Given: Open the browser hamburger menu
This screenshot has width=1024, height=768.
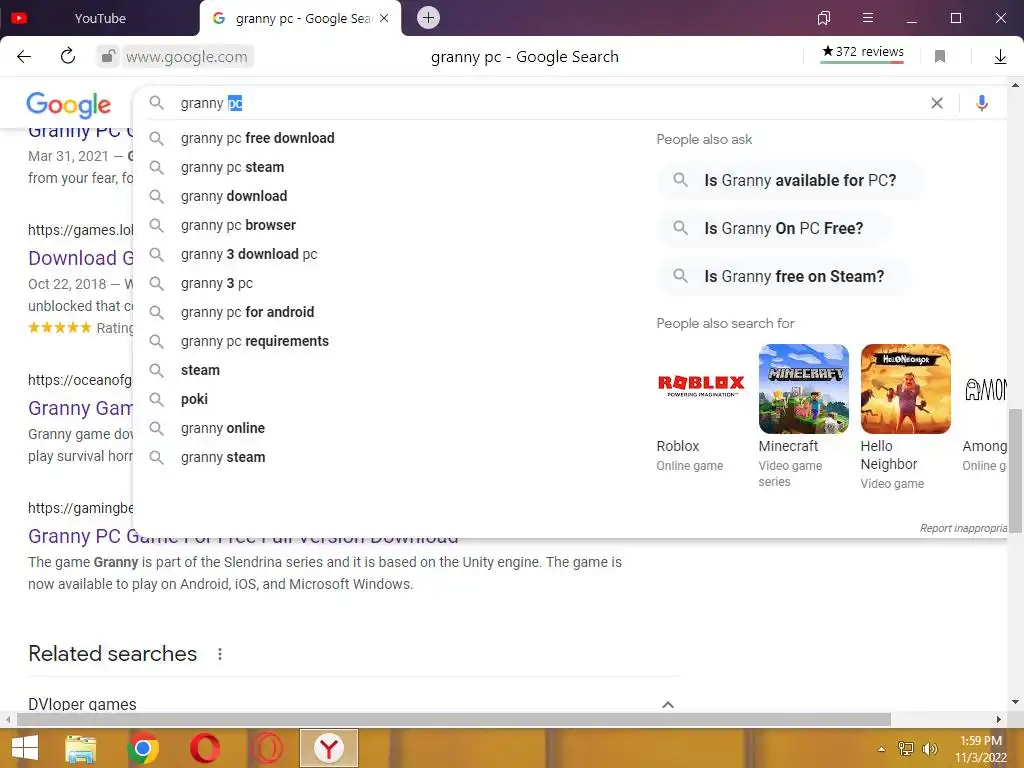Looking at the screenshot, I should tap(867, 18).
